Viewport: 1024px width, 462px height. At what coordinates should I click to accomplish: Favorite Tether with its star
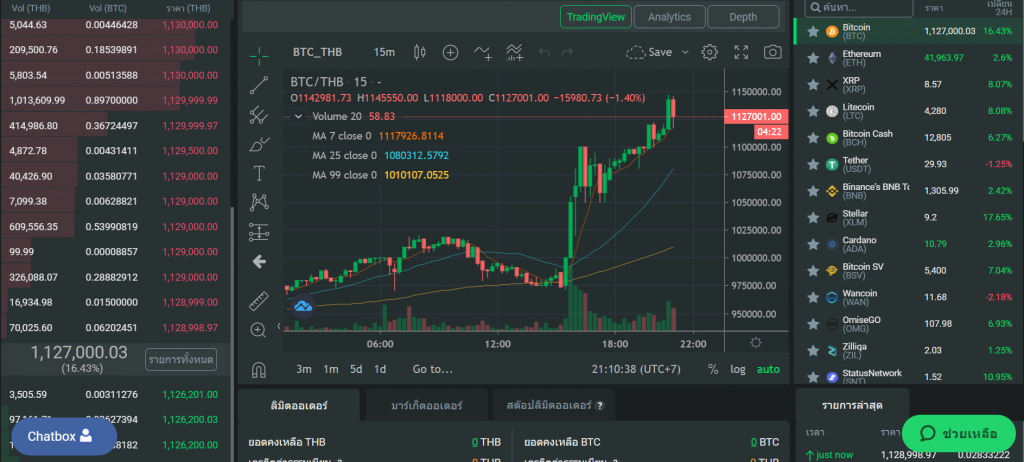(813, 165)
